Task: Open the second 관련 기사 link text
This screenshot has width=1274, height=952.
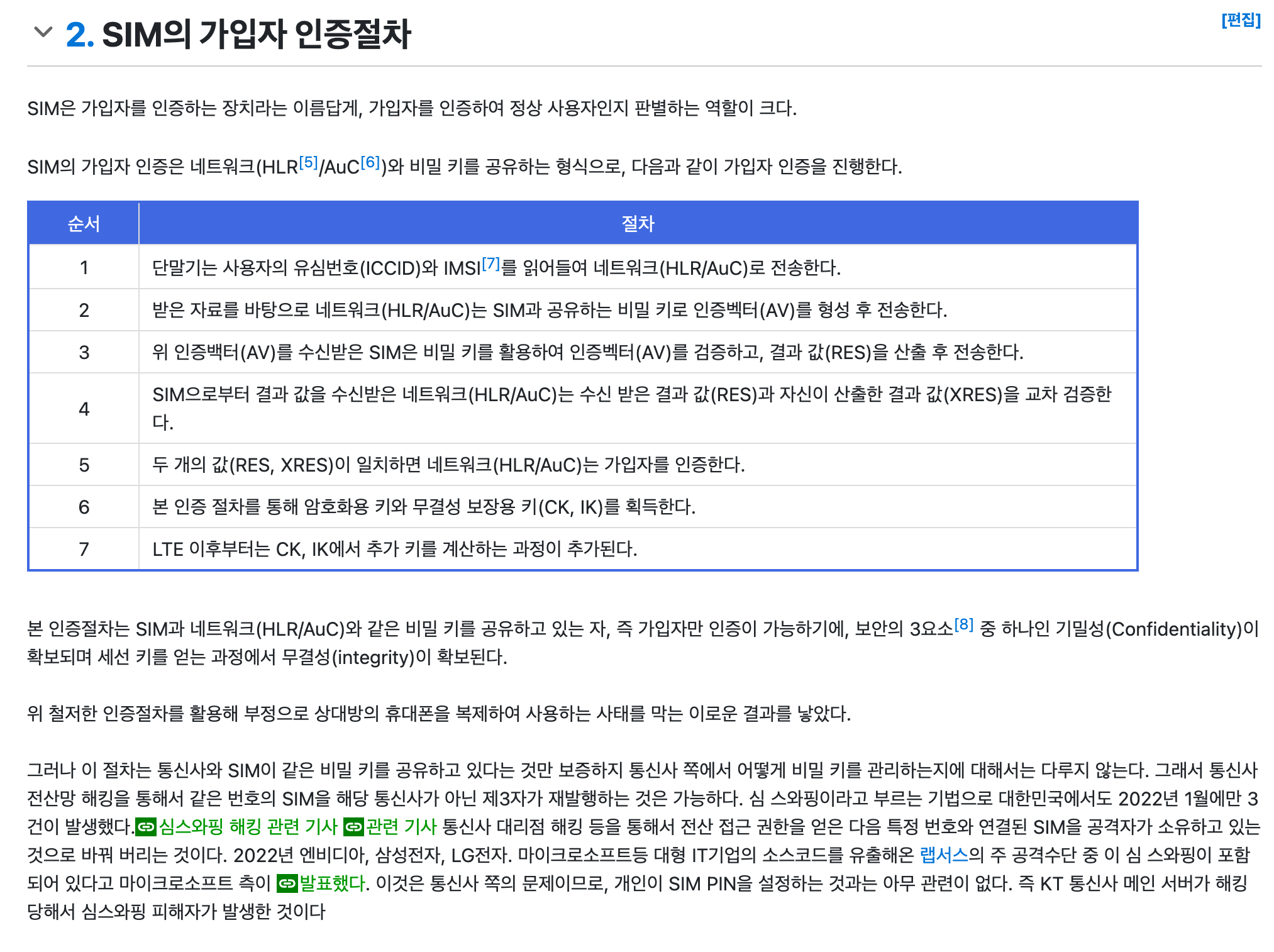Action: [x=401, y=826]
